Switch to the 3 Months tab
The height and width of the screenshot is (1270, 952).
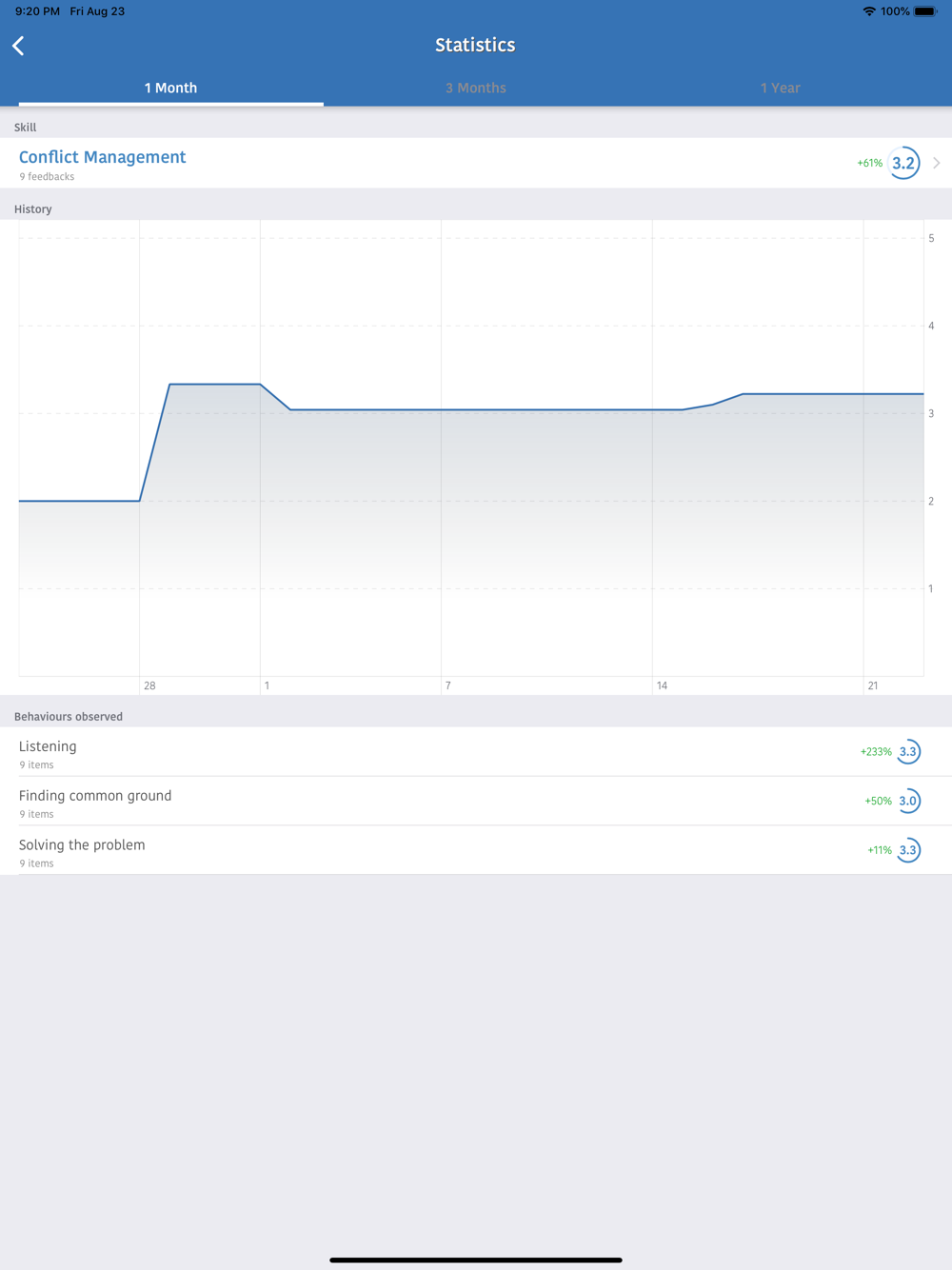476,88
